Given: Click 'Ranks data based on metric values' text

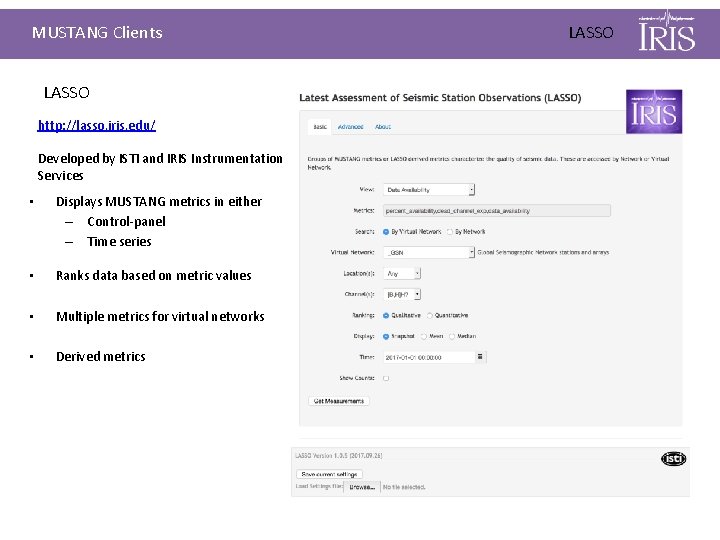Looking at the screenshot, I should point(154,276).
